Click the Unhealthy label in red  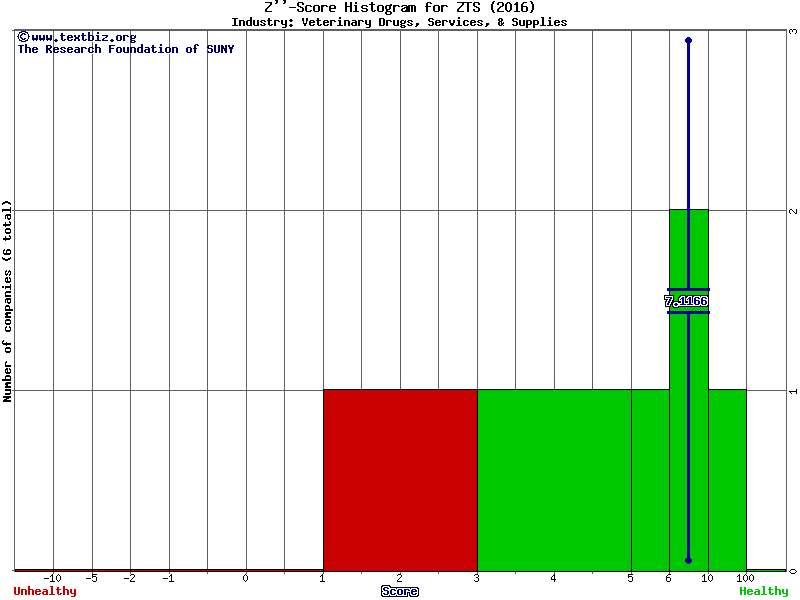pyautogui.click(x=45, y=591)
